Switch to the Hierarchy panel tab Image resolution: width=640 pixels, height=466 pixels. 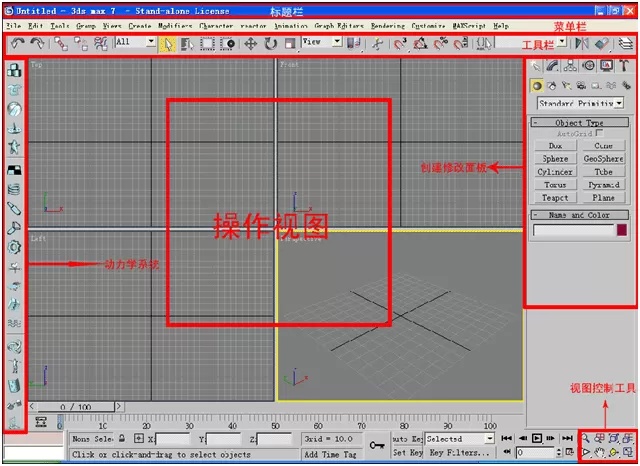(x=570, y=66)
